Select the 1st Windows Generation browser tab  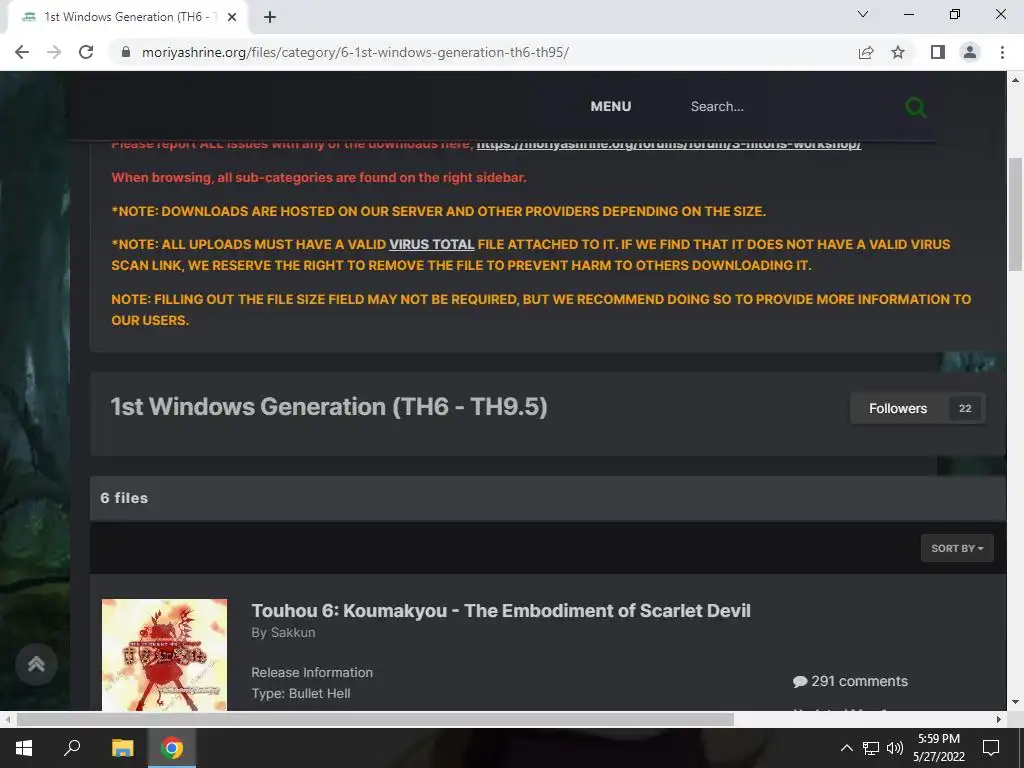(x=127, y=17)
